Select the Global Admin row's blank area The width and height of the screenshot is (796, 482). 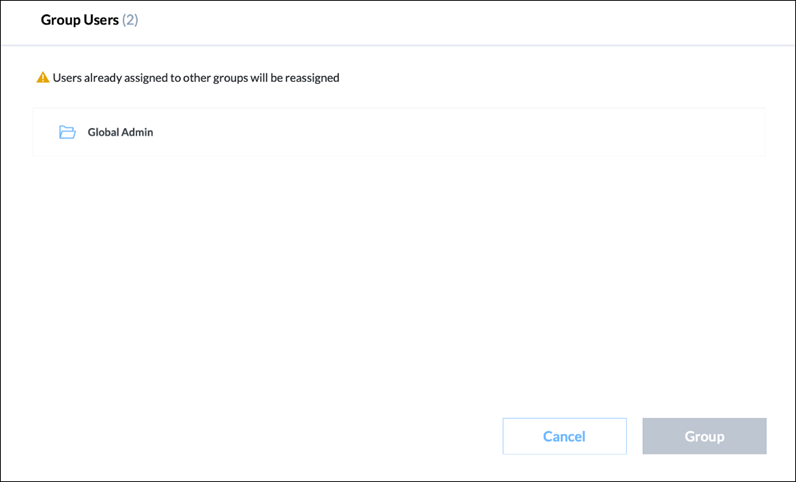(457, 132)
